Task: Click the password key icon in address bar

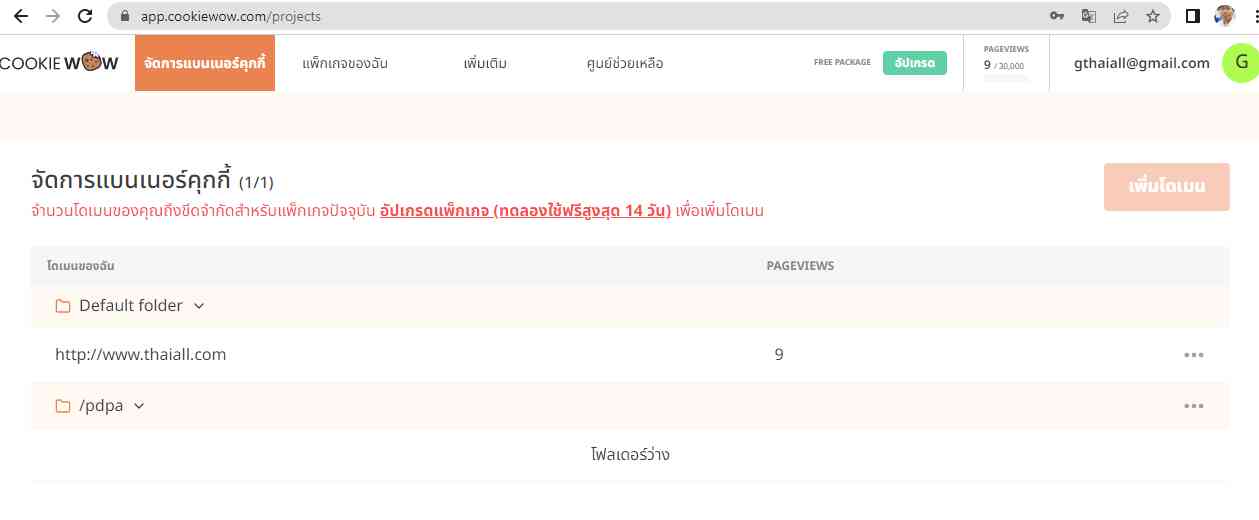Action: coord(1057,16)
